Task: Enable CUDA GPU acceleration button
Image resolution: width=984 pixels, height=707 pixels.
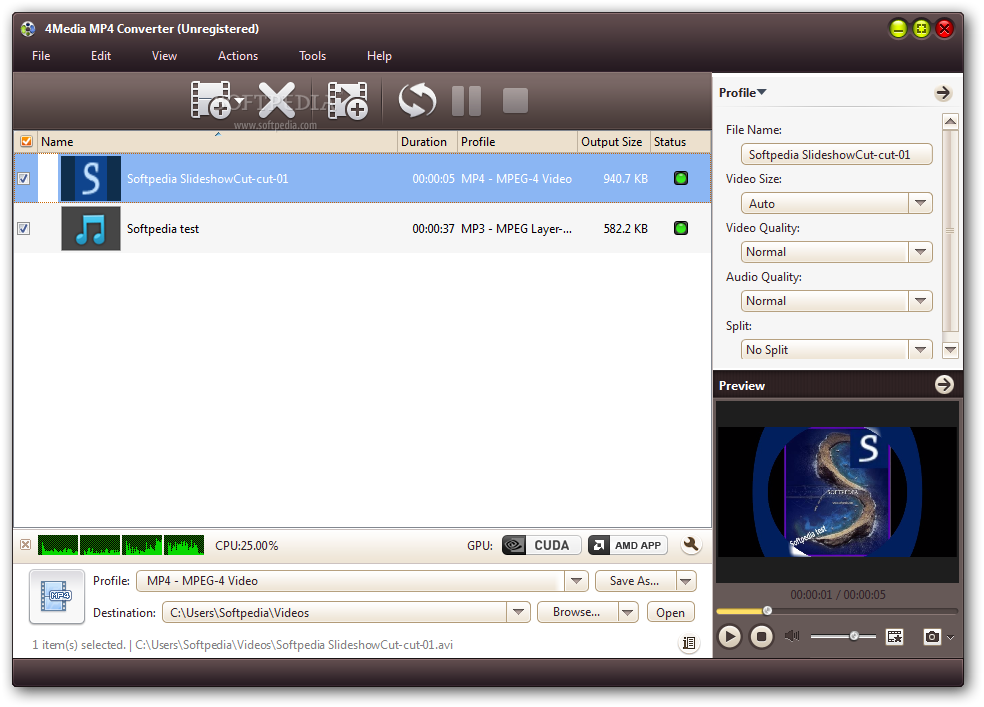Action: (x=542, y=545)
